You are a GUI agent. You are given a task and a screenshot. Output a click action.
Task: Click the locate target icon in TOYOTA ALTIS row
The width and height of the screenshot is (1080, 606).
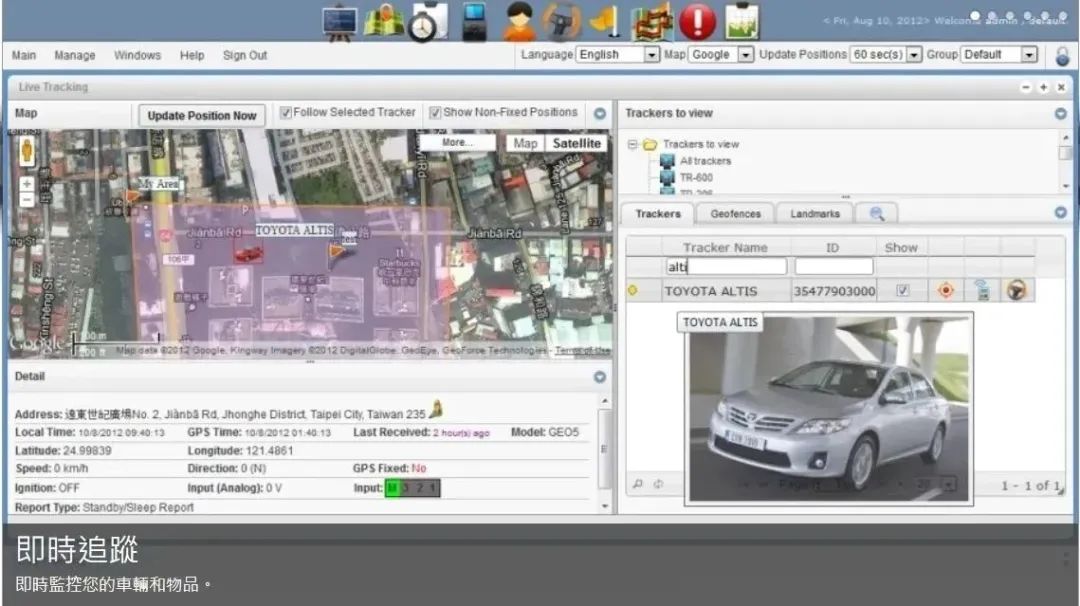pyautogui.click(x=946, y=291)
